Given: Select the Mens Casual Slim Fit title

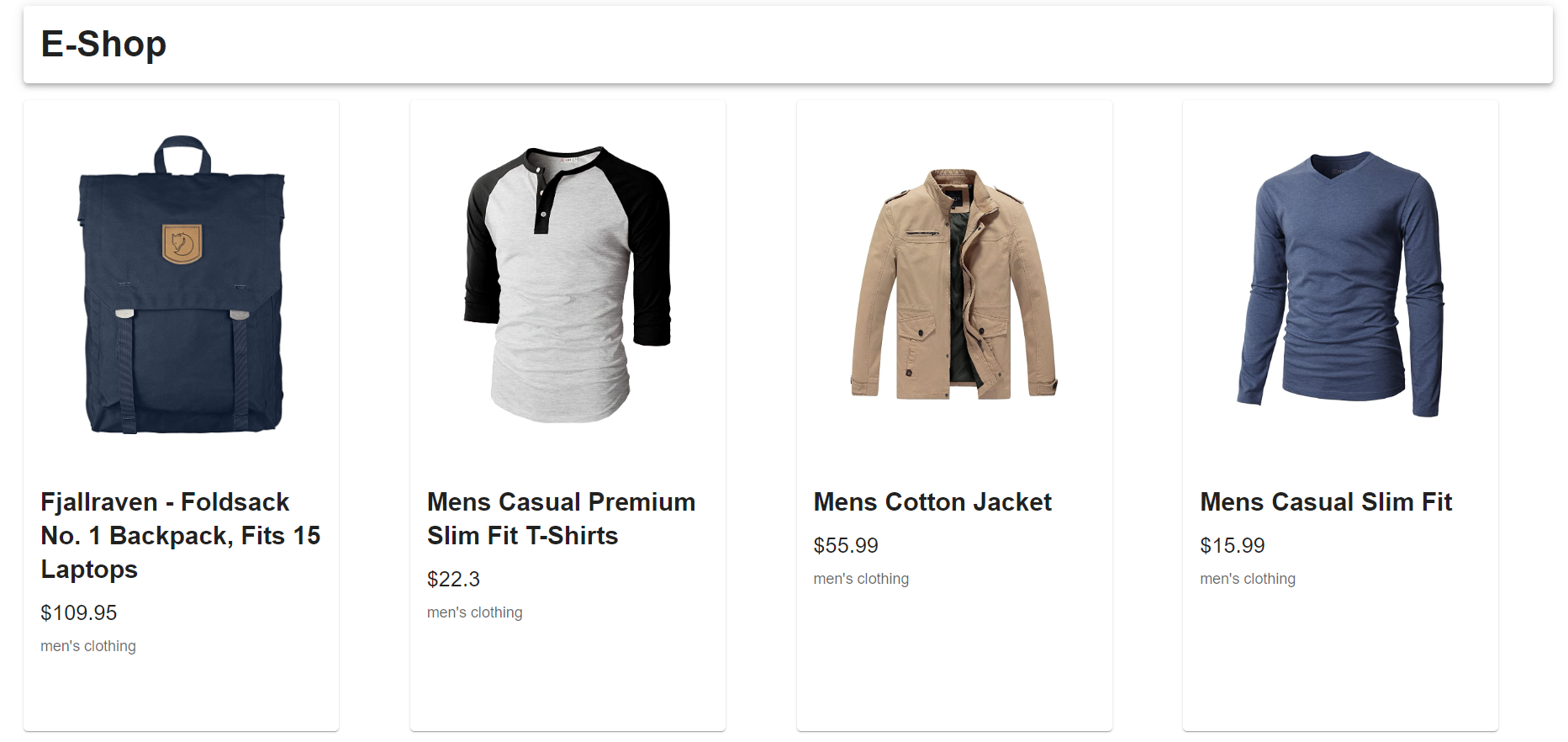Looking at the screenshot, I should pos(1326,502).
